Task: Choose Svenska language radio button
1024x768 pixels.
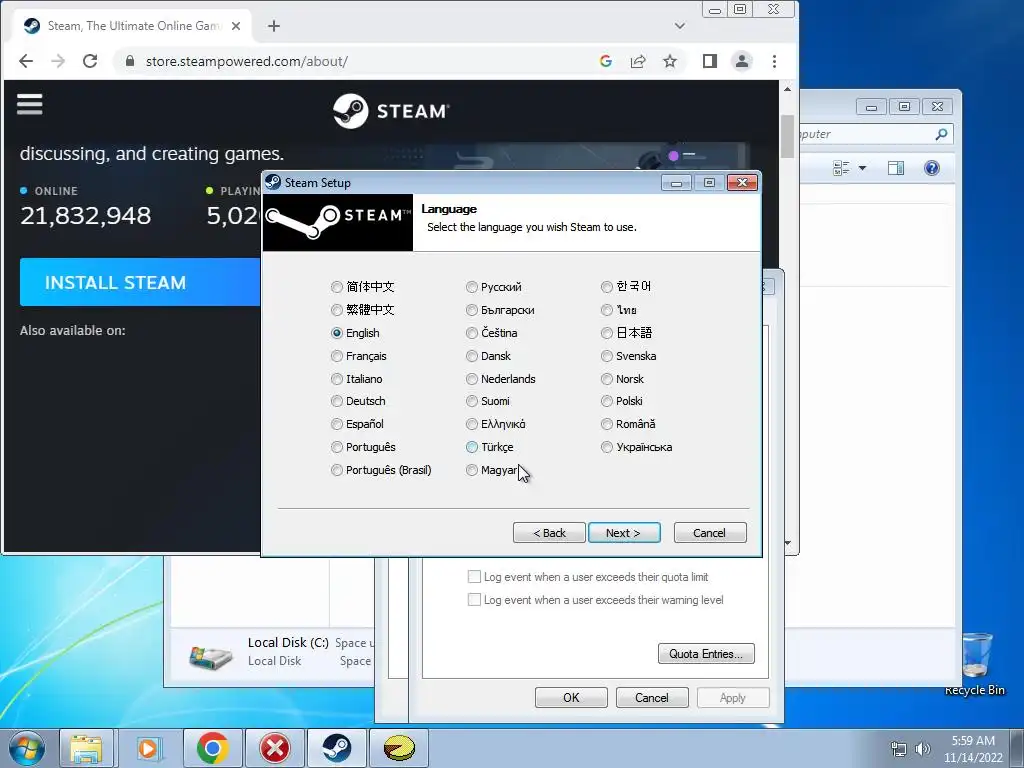Action: tap(607, 356)
